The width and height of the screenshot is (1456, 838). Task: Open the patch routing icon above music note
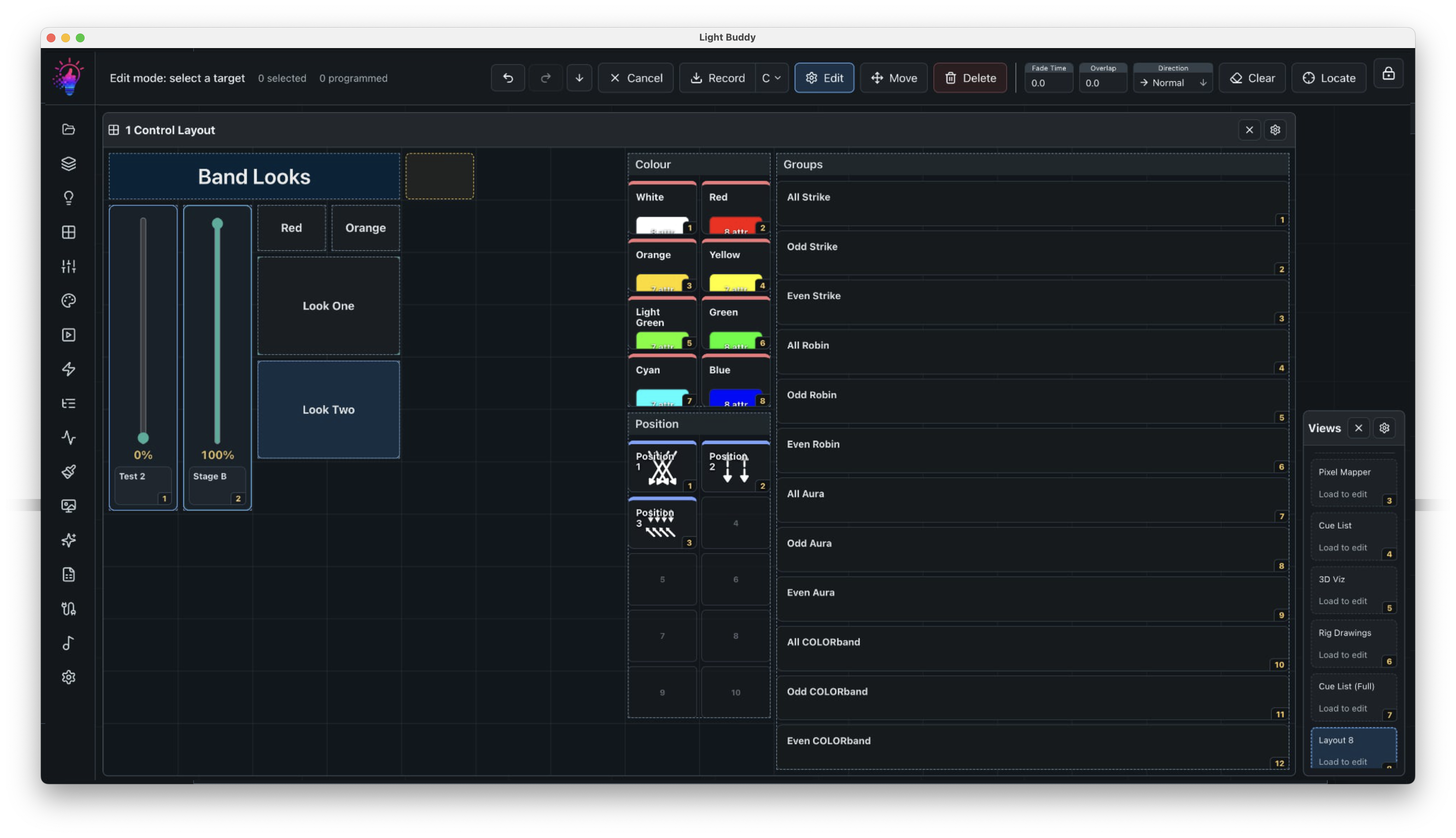pyautogui.click(x=69, y=609)
